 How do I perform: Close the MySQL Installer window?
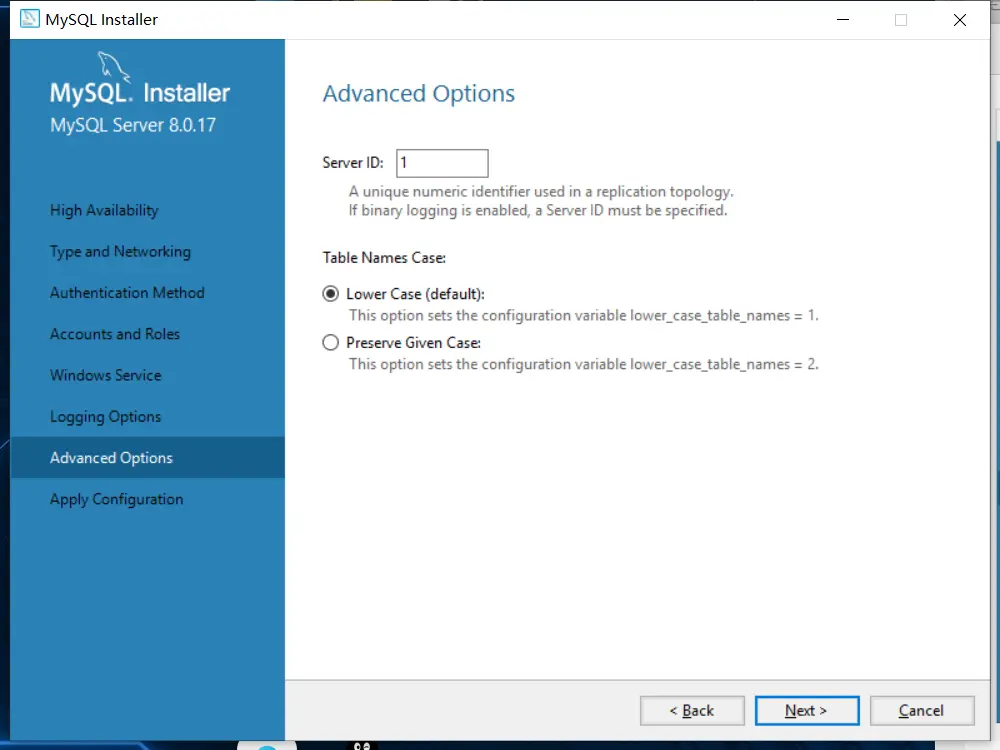(x=959, y=20)
